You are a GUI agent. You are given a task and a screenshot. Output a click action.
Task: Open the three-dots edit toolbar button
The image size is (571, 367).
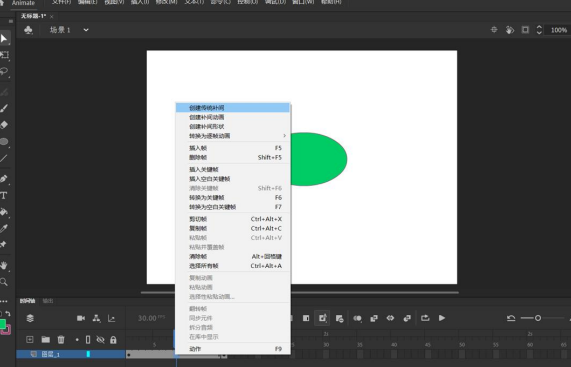click(4, 301)
